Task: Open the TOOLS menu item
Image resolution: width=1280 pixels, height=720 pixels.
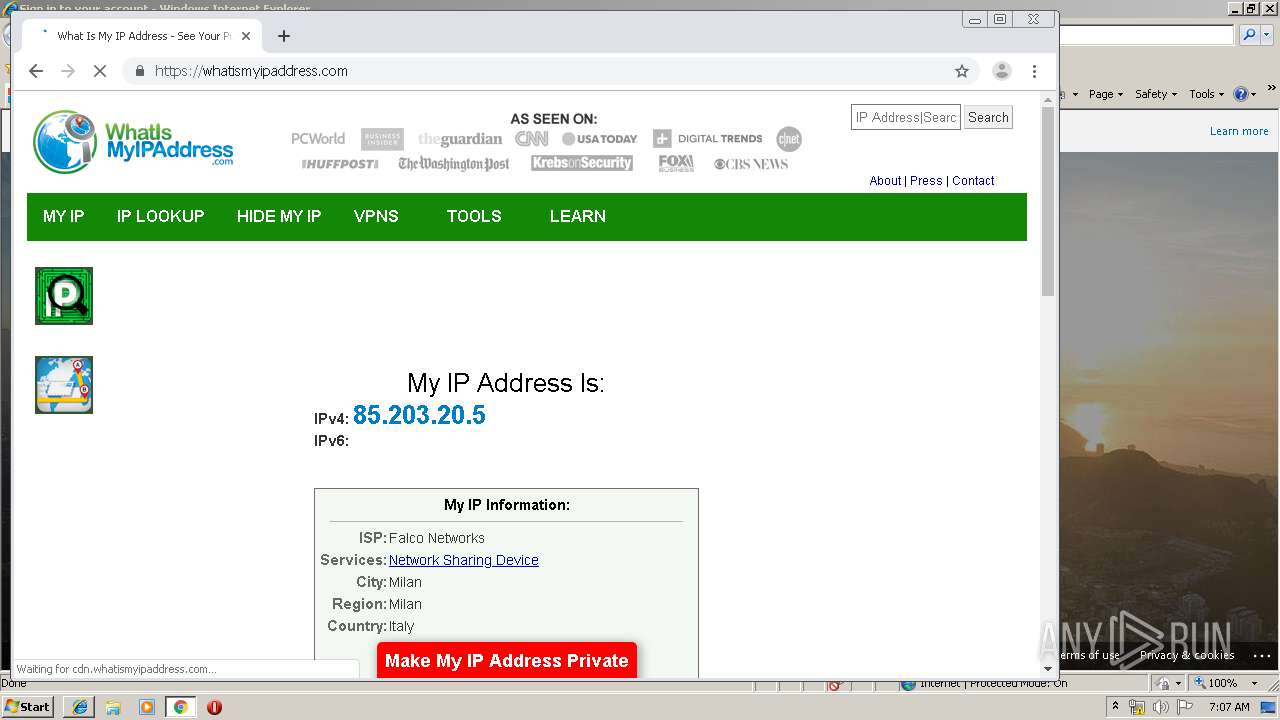Action: [x=474, y=216]
